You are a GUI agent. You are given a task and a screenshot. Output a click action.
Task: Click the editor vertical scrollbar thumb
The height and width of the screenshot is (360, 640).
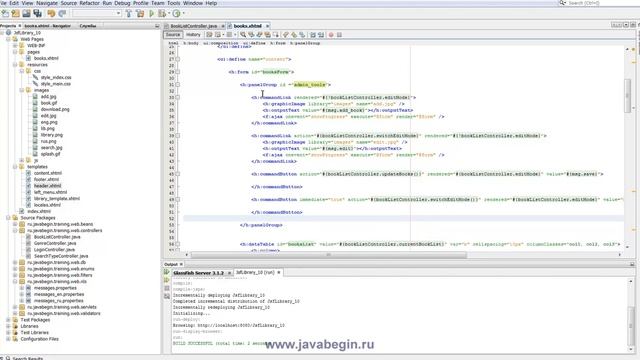click(x=627, y=95)
